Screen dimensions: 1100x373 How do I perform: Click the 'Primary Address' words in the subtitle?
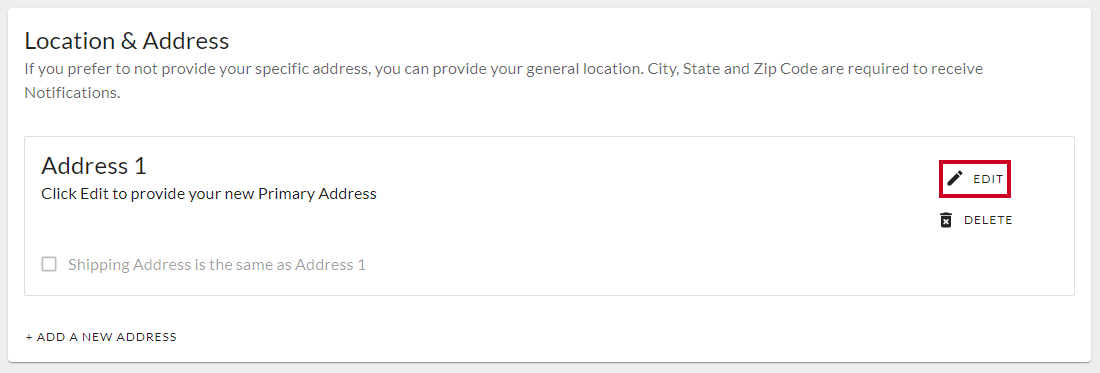tap(317, 194)
